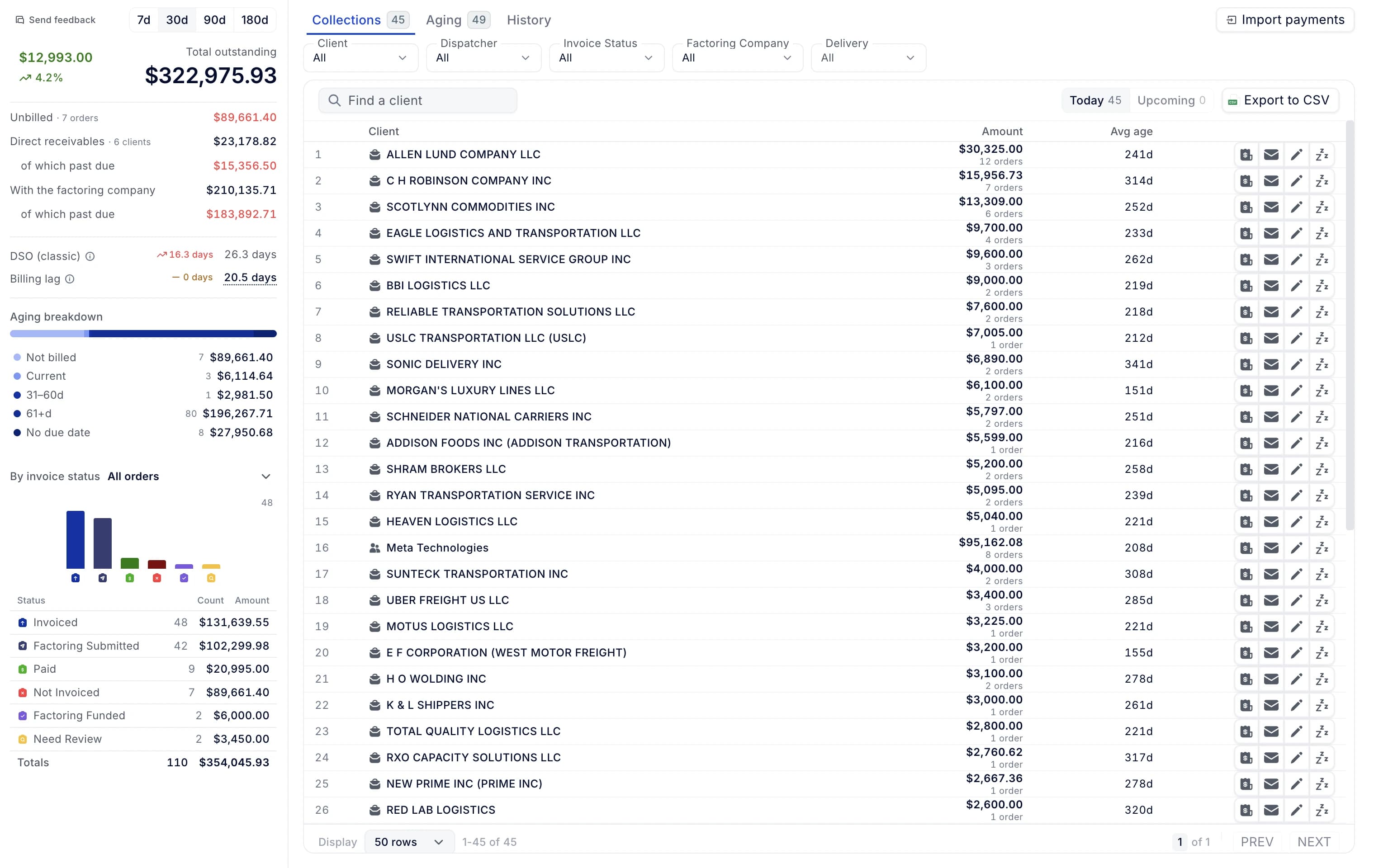Image resolution: width=1374 pixels, height=868 pixels.
Task: Open the Delivery filter dropdown
Action: click(868, 57)
